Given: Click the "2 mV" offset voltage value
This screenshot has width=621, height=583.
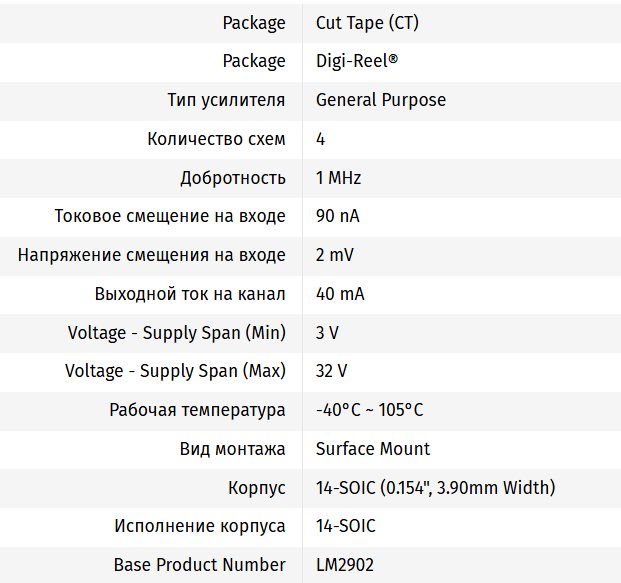Looking at the screenshot, I should [x=335, y=255].
